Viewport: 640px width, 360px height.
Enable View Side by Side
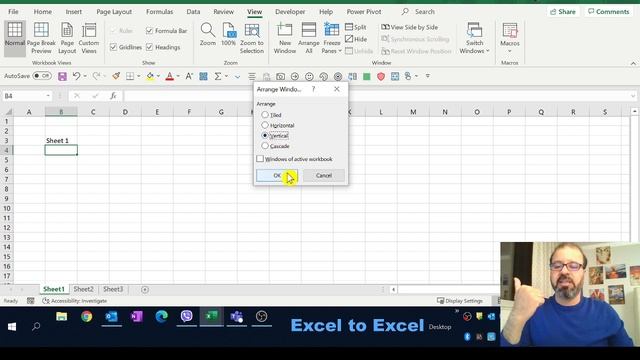pos(409,27)
